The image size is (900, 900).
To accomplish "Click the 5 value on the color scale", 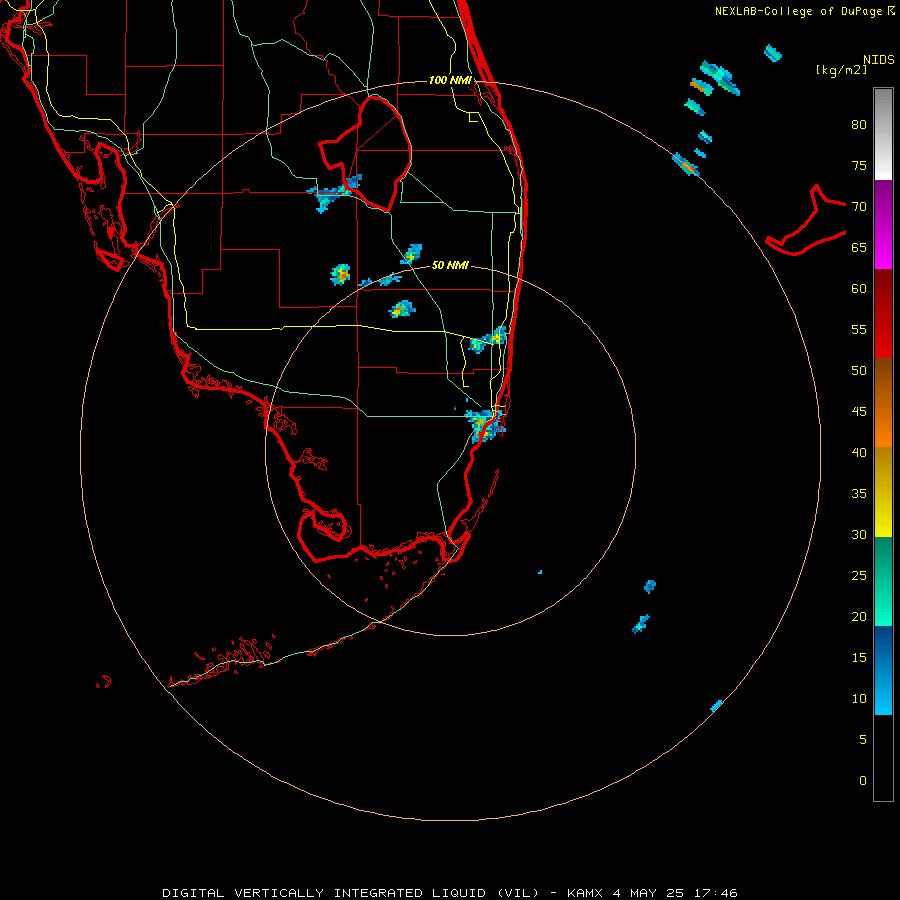I will 863,740.
